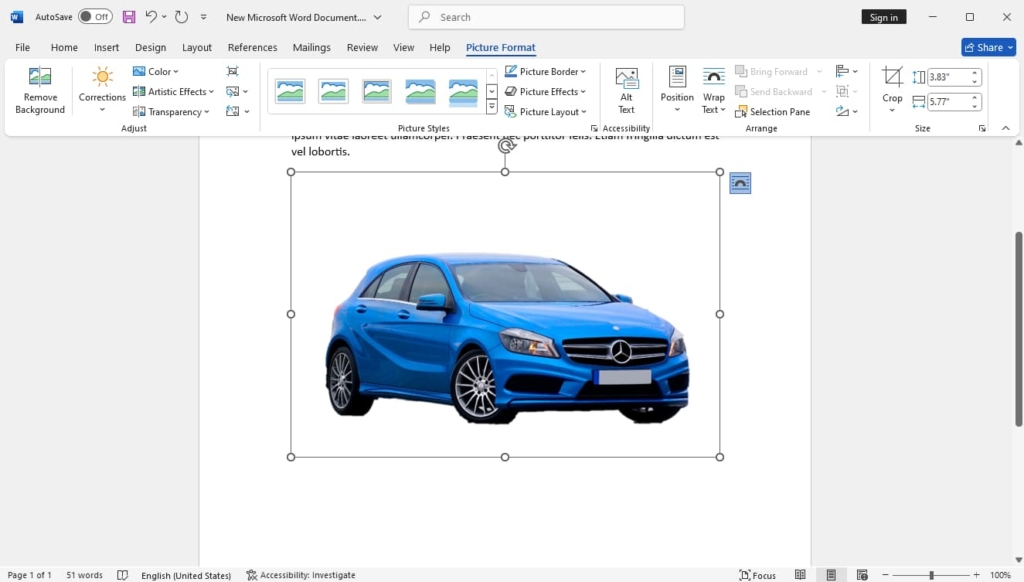Open the Size dialog launcher

(x=982, y=129)
